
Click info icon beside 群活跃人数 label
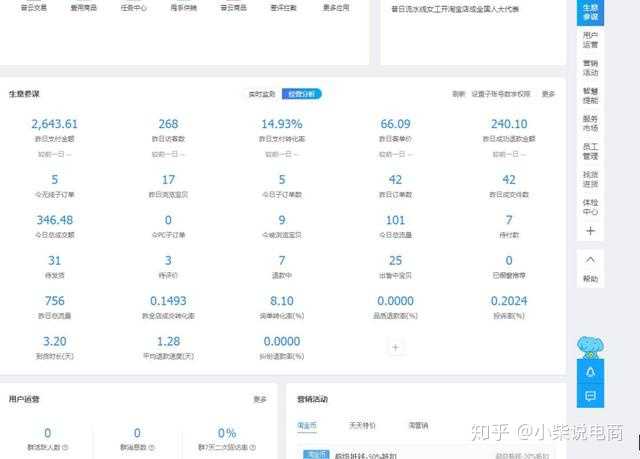[65, 447]
